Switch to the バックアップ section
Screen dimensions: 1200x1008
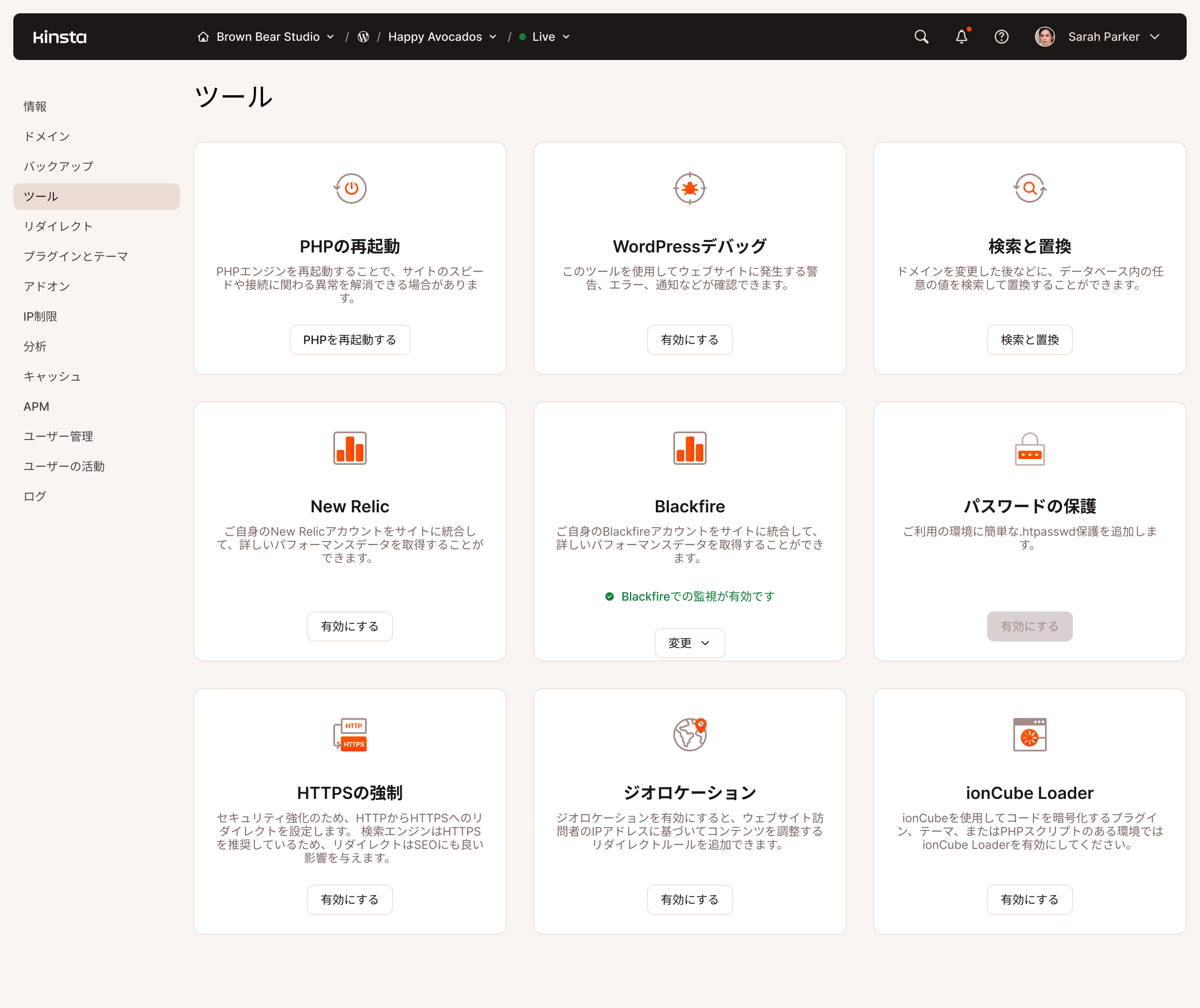click(58, 166)
